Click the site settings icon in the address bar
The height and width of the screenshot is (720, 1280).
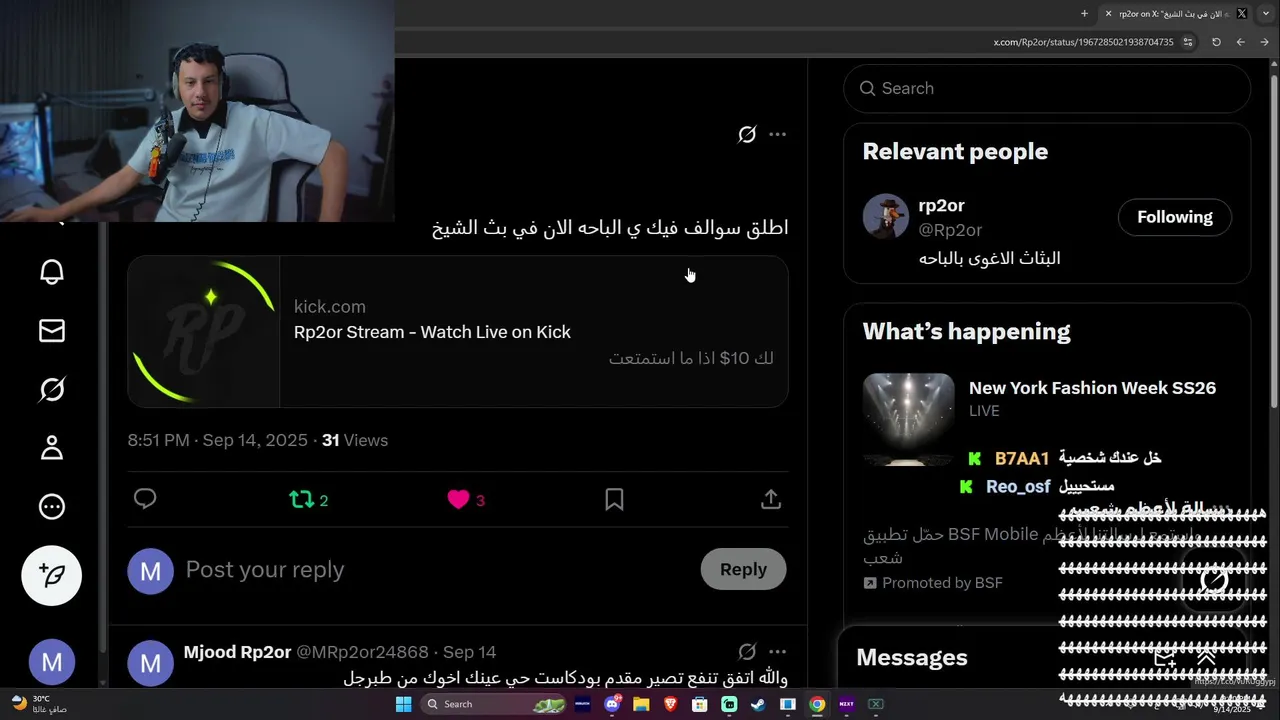1188,42
